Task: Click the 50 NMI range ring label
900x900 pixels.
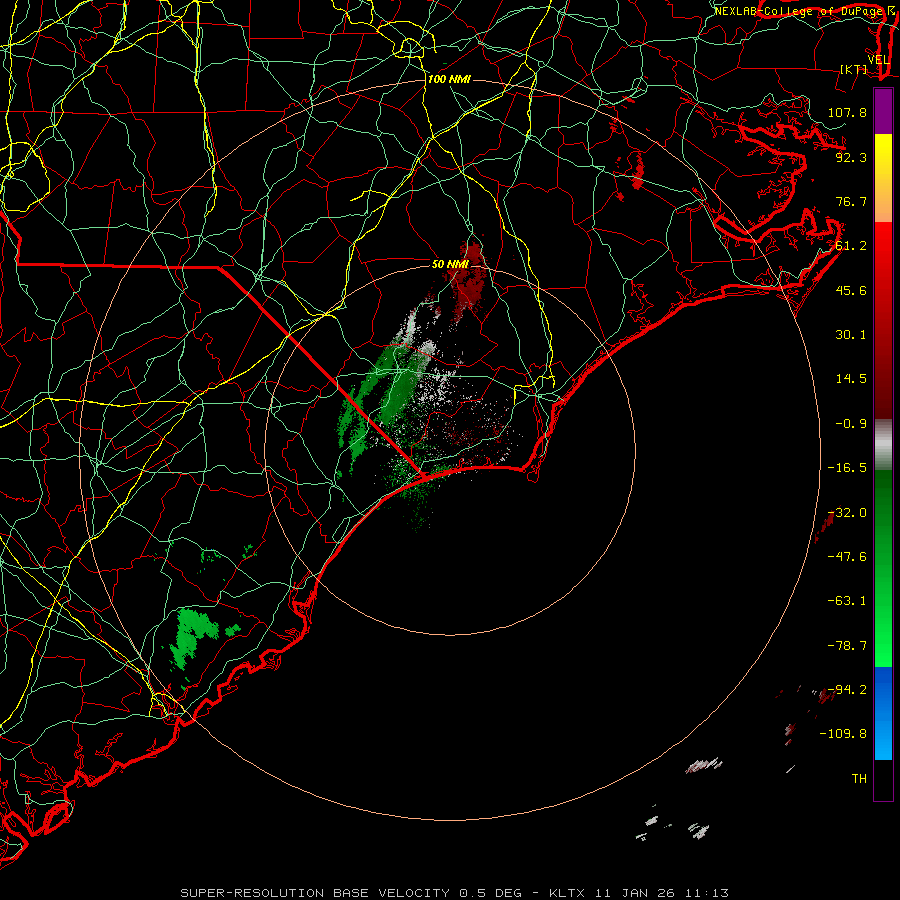Action: point(451,264)
